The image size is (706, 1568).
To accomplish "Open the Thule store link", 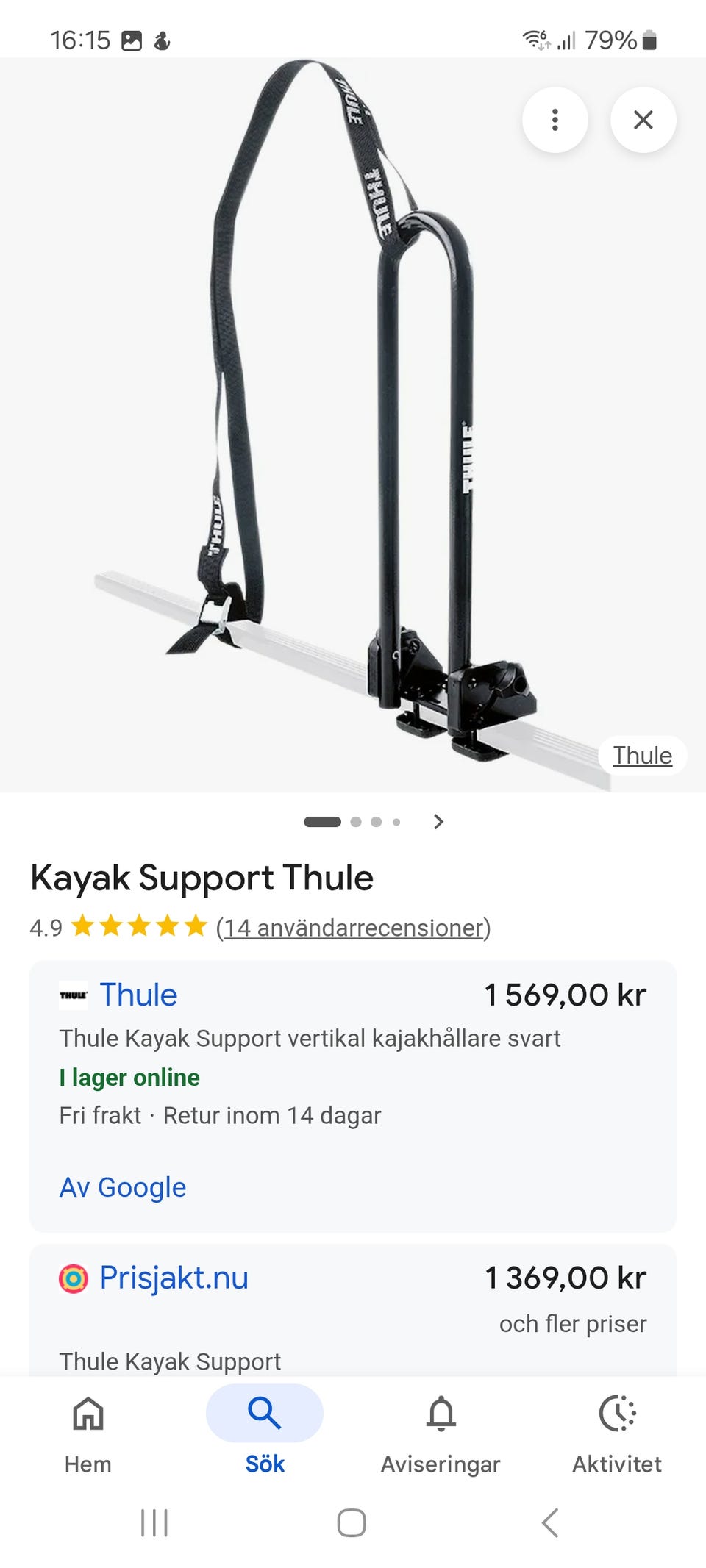I will (x=138, y=995).
